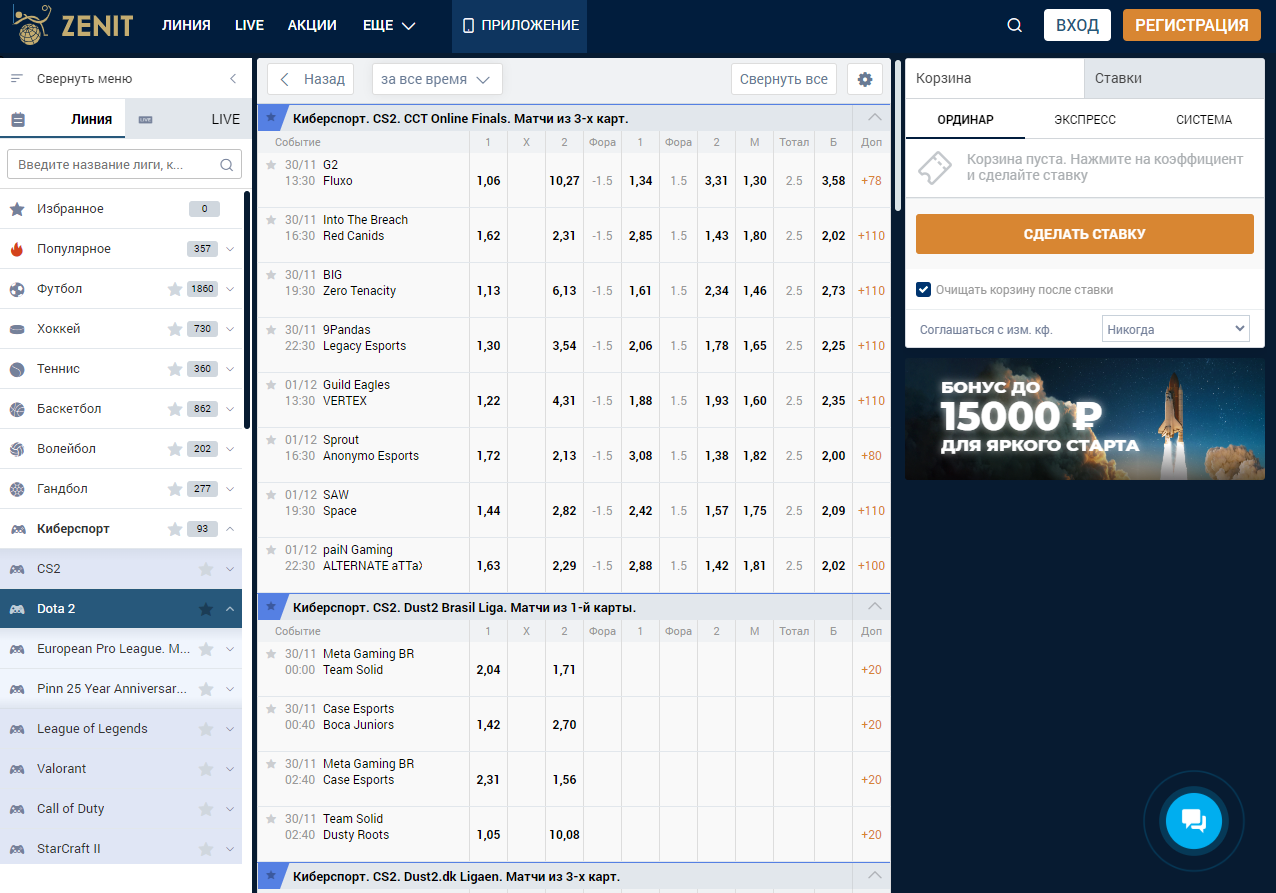This screenshot has width=1276, height=893.
Task: Switch to the 'Ставки' tab
Action: [1174, 78]
